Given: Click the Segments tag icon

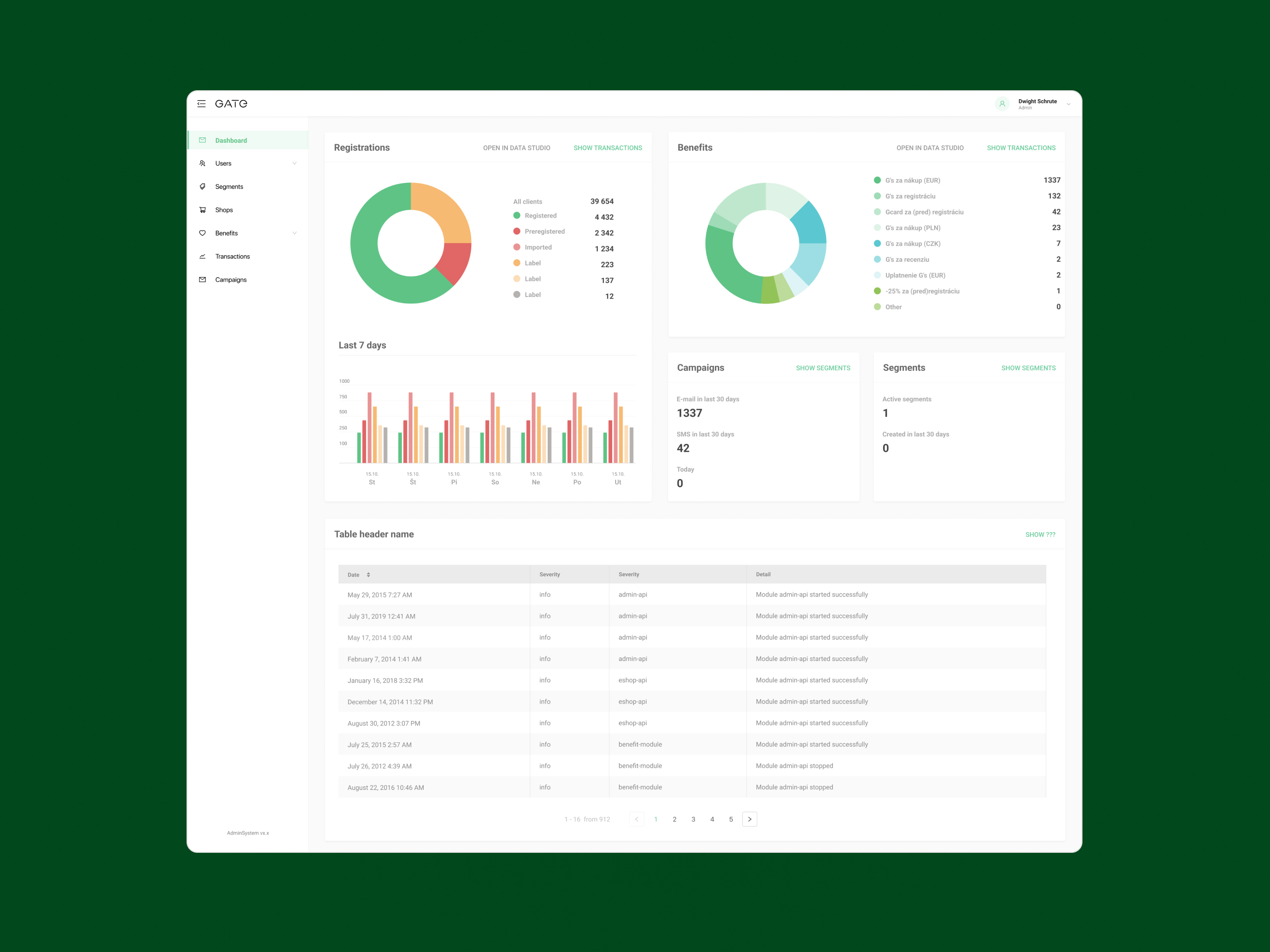Looking at the screenshot, I should (202, 186).
